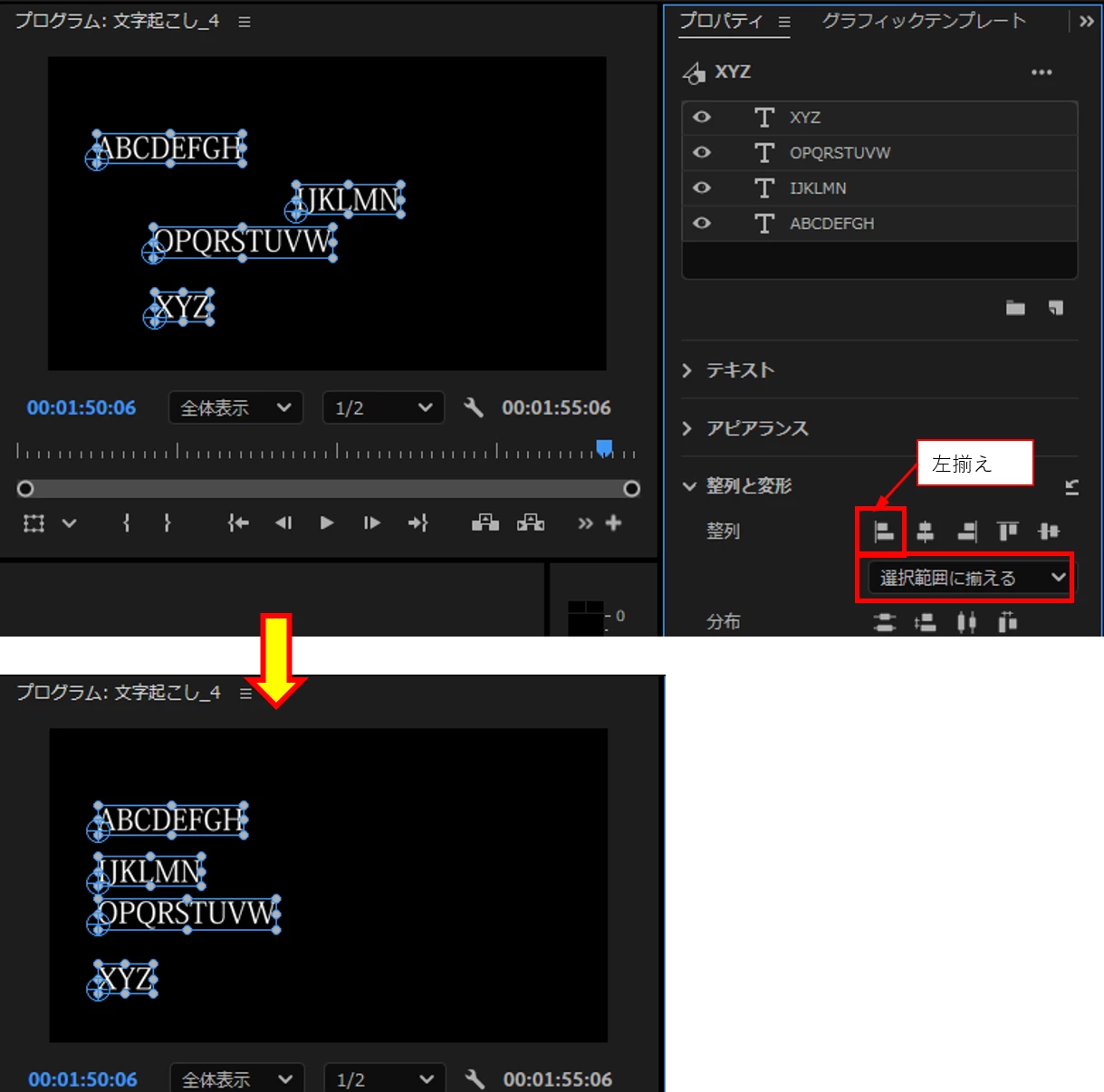Open the button editor plus icon
Screen dimensions: 1104x1092
[613, 522]
